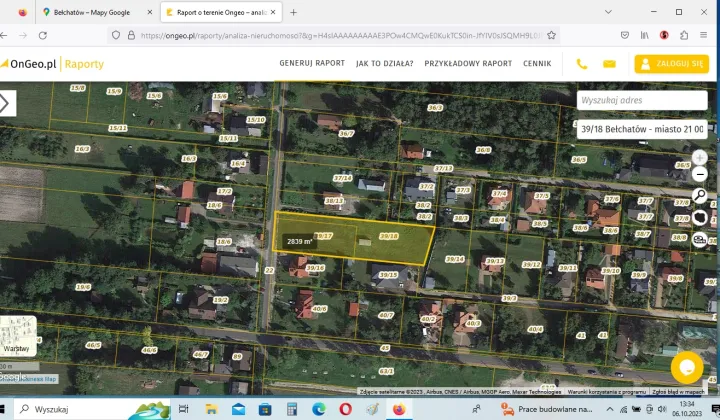Open a new browser tab
Screen dimensions: 720x420
[x=293, y=12]
